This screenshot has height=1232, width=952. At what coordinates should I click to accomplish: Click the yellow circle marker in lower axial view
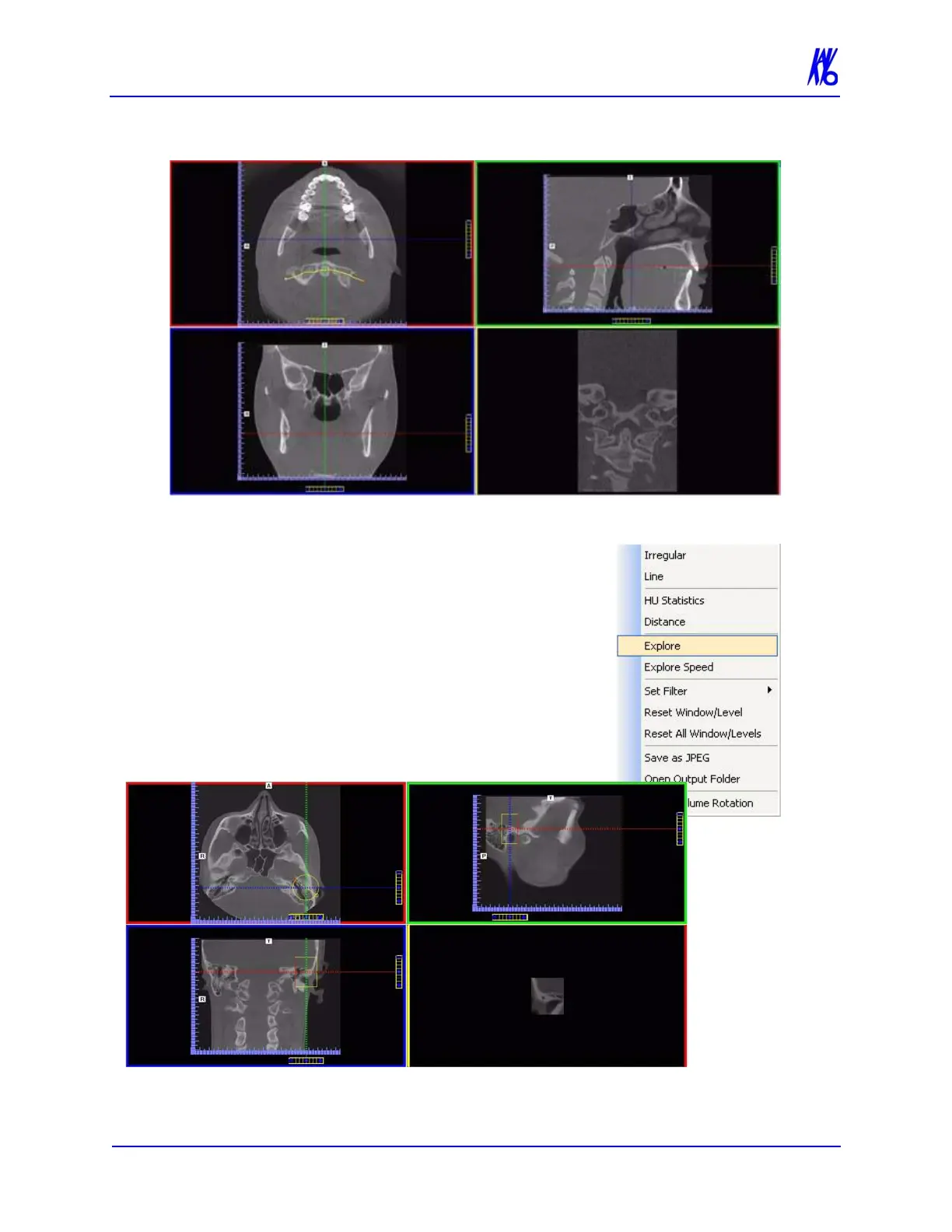click(x=306, y=887)
